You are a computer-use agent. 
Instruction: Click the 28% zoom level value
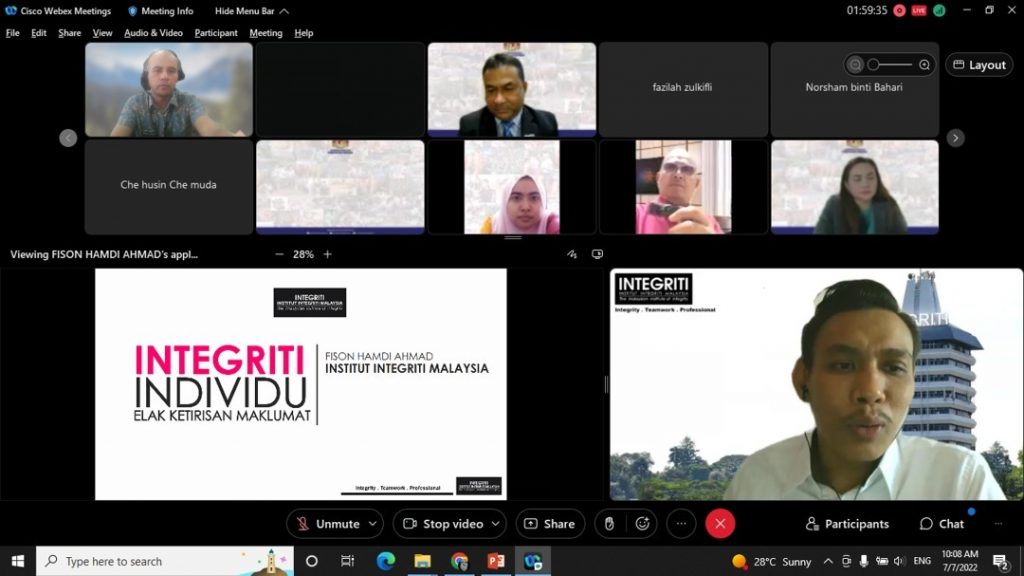303,254
